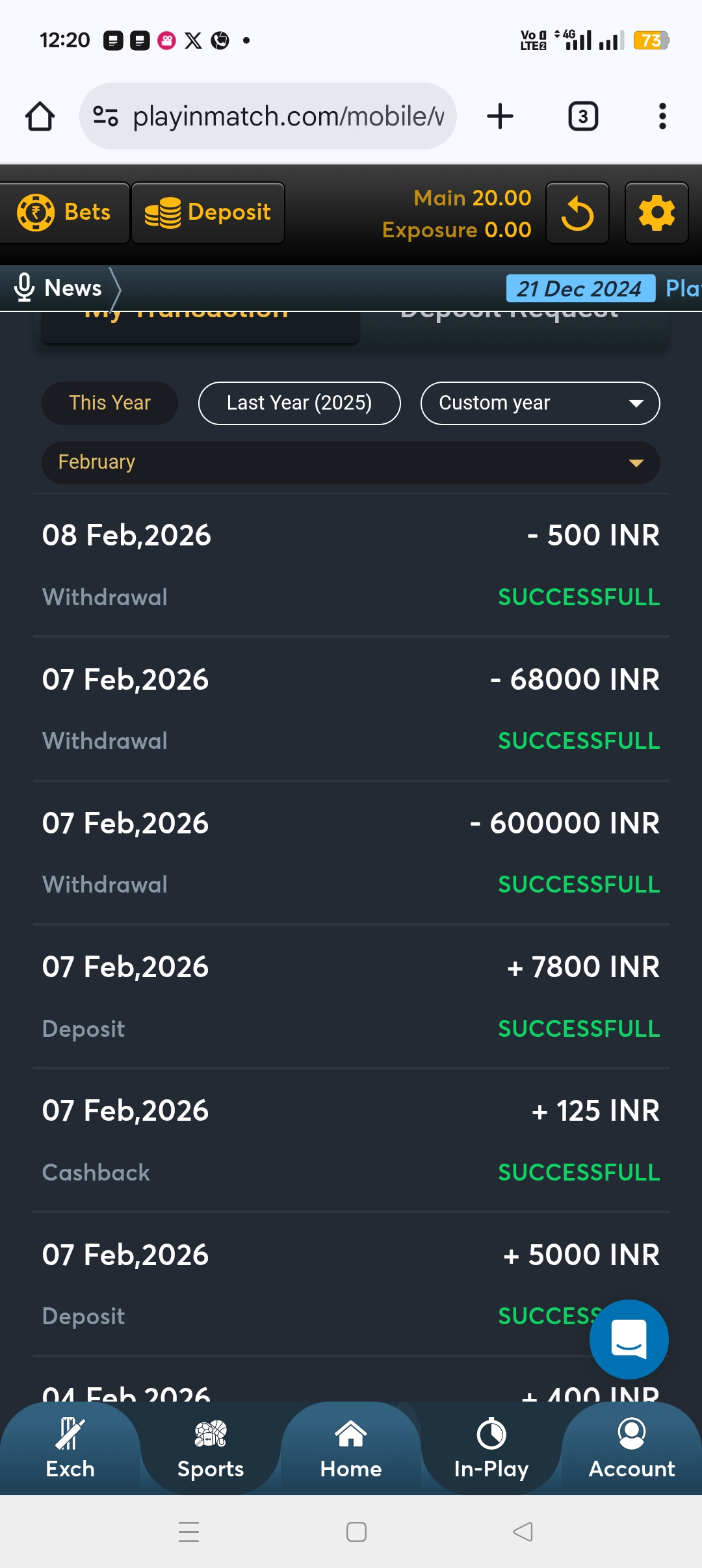Go to the In-Play tab
Image resolution: width=702 pixels, height=1568 pixels.
491,1450
